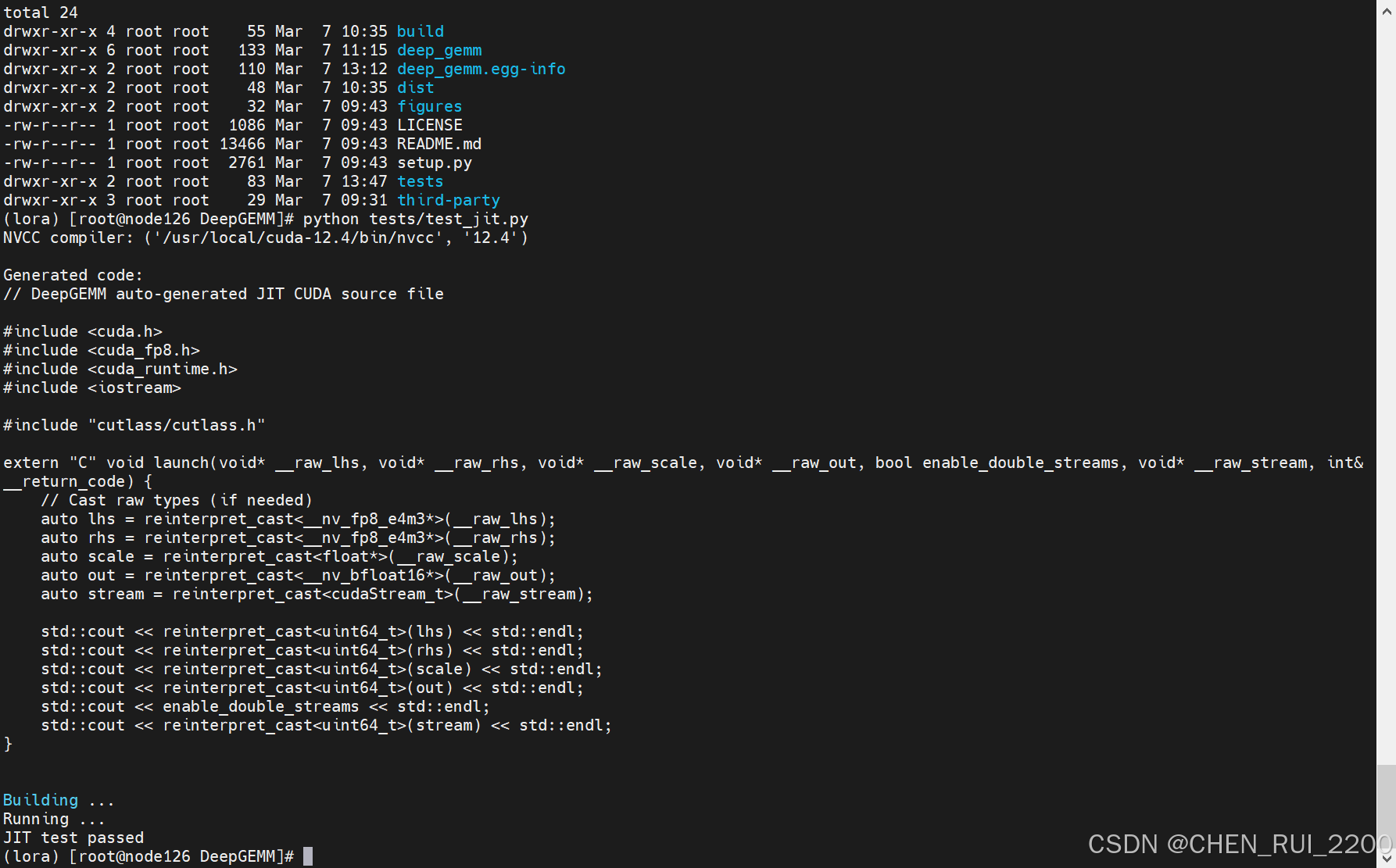
Task: Click the README.md file name
Action: click(439, 144)
